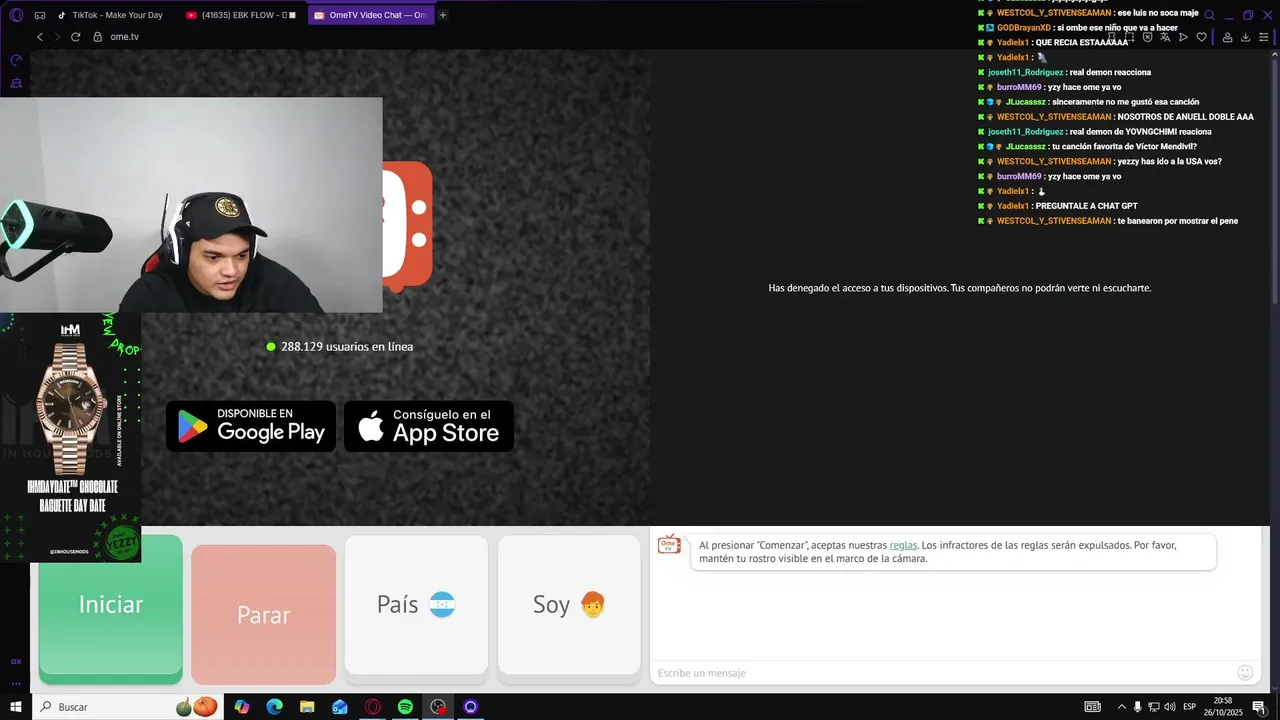This screenshot has height=720, width=1280.
Task: Open Spotify from the taskbar
Action: pyautogui.click(x=405, y=707)
